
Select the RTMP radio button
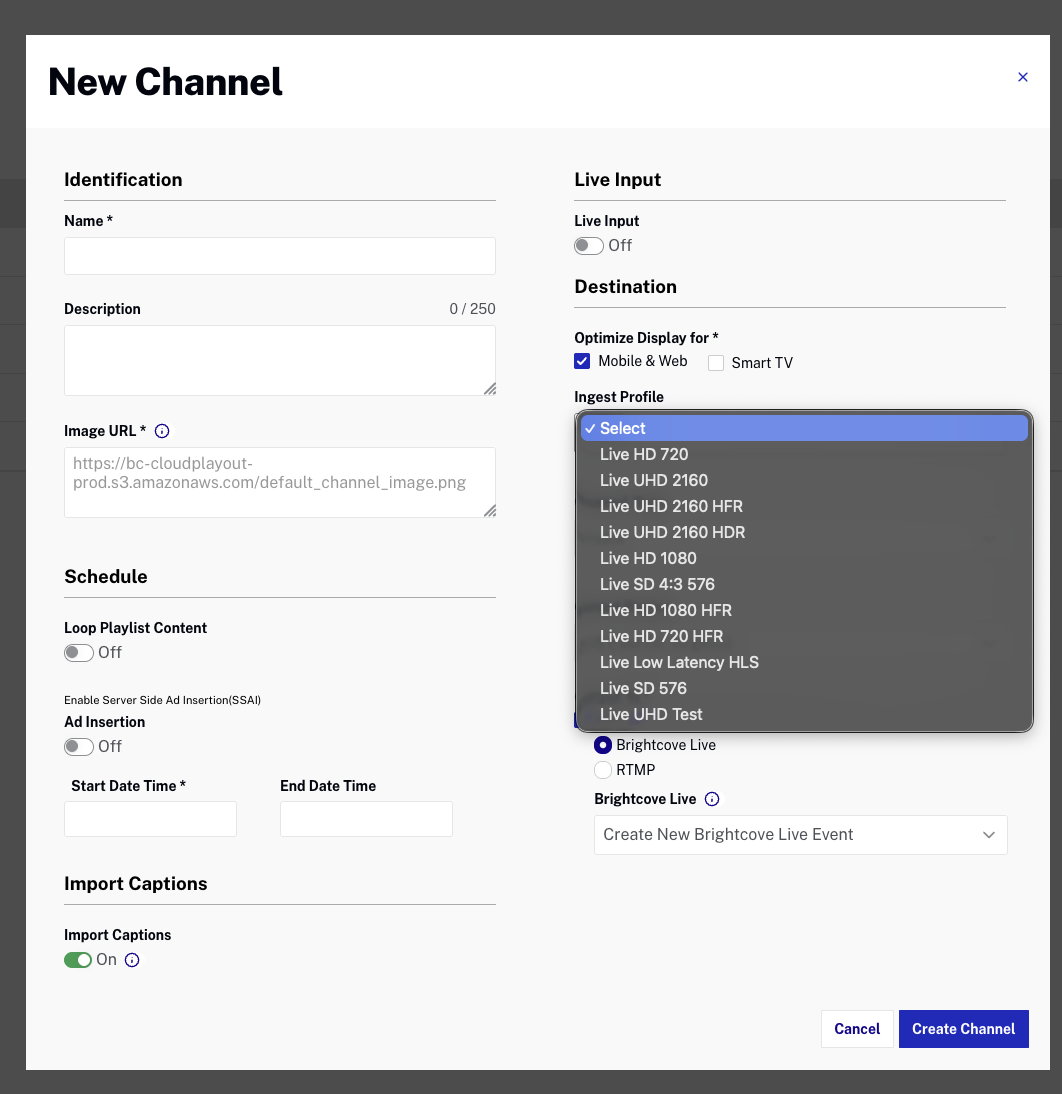click(x=602, y=770)
